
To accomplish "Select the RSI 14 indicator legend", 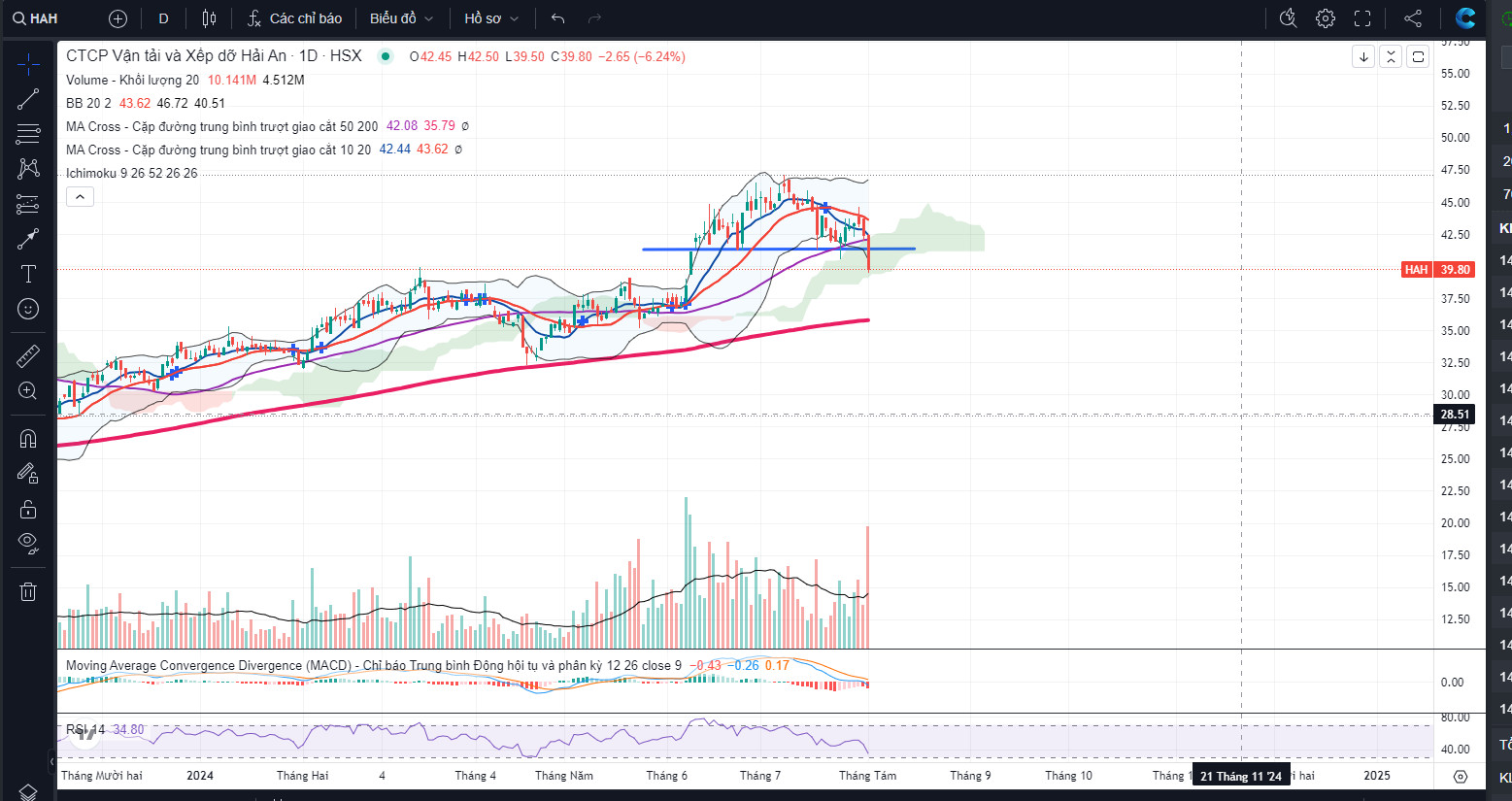I will tap(85, 729).
